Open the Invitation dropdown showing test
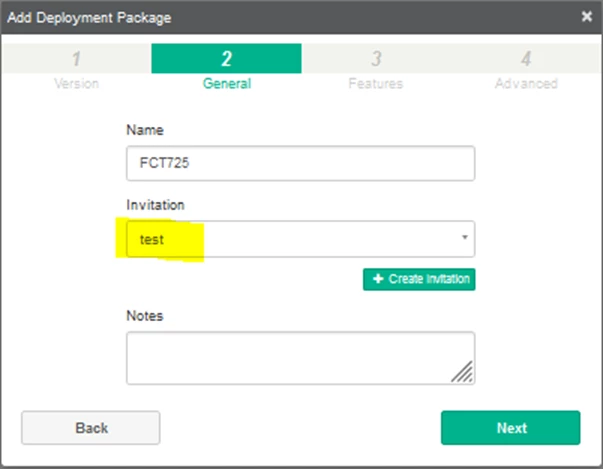 300,239
